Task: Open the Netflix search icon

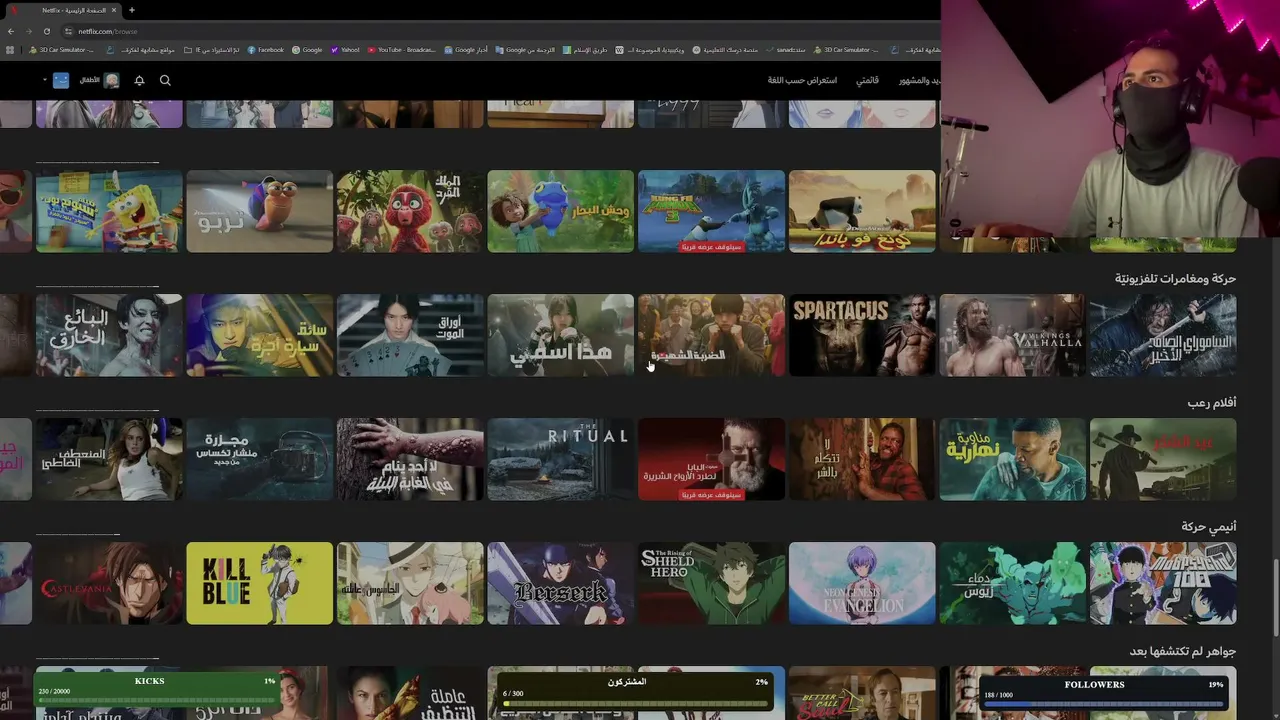Action: pyautogui.click(x=165, y=80)
